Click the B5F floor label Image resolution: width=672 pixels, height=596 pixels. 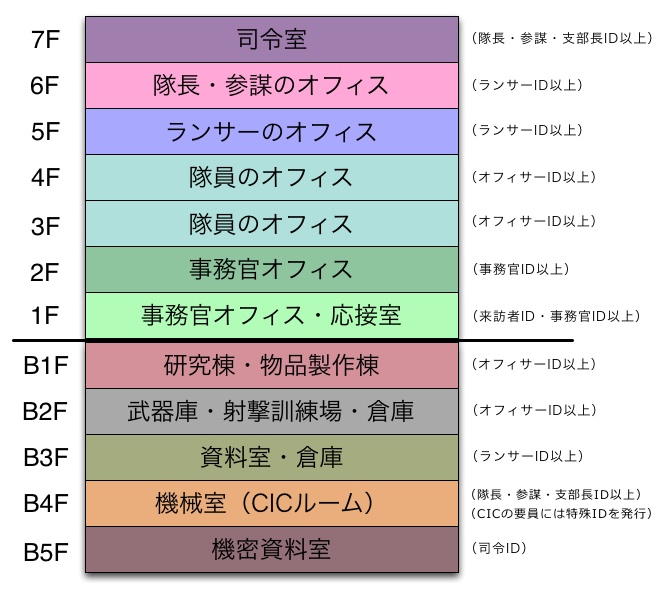[45, 552]
